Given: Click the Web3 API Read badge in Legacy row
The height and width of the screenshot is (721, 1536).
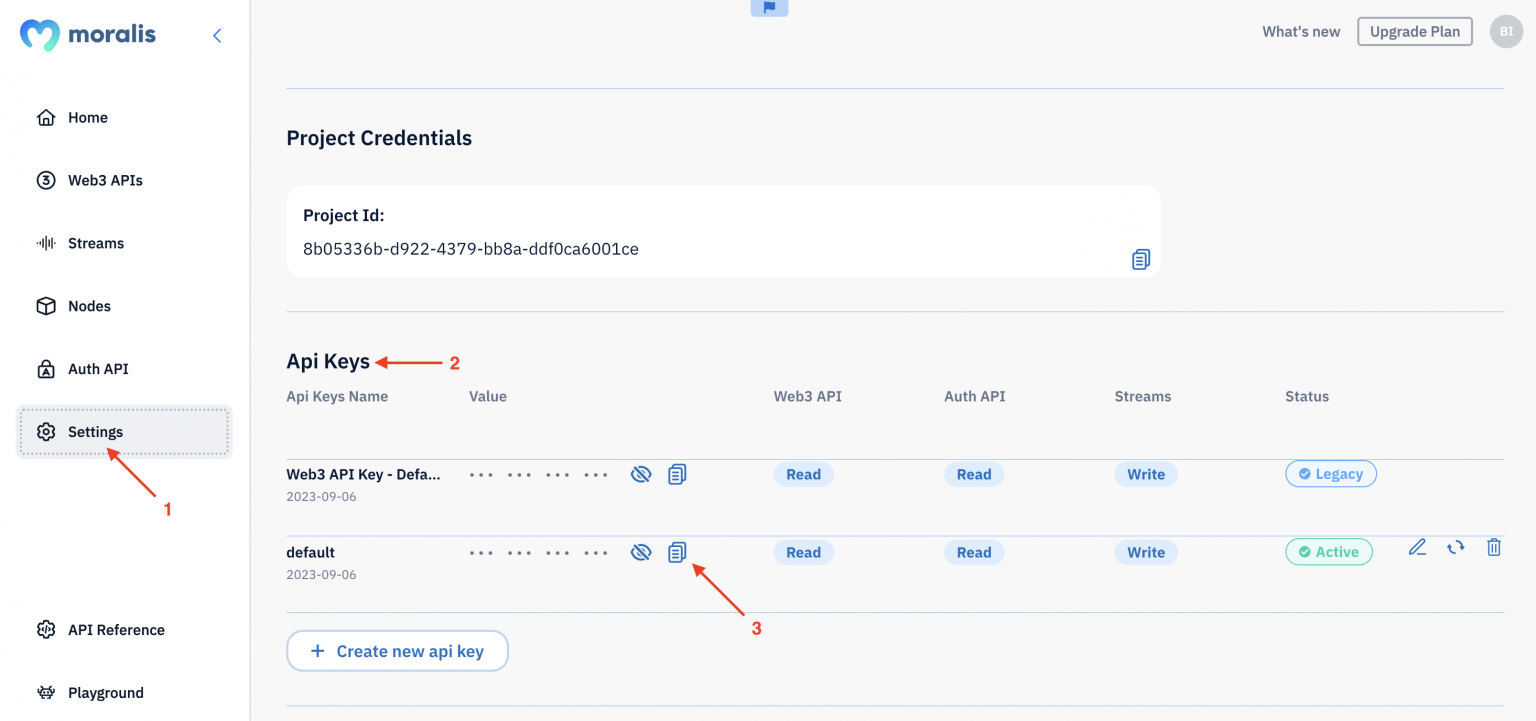Looking at the screenshot, I should coord(803,474).
